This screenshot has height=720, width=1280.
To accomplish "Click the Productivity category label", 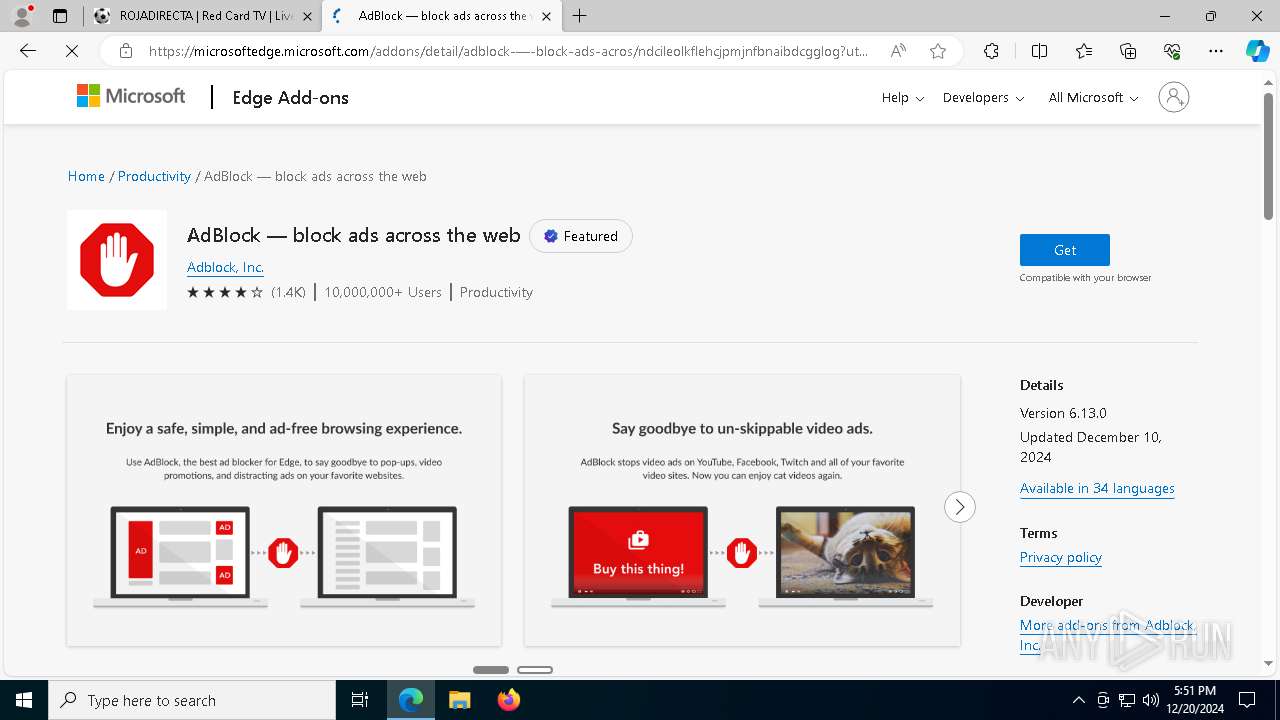I will click(496, 292).
